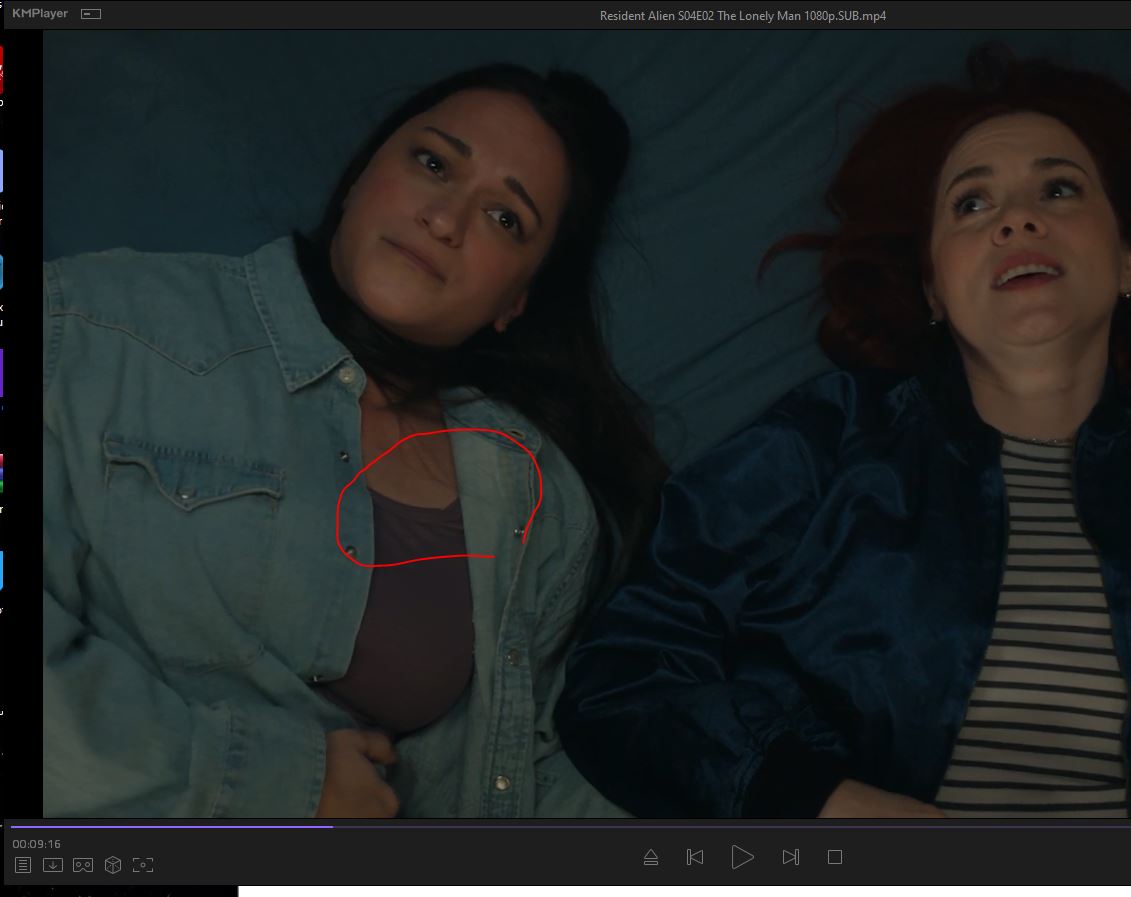This screenshot has height=897, width=1131.
Task: Click the 00:09:16 elapsed time display
Action: pos(37,844)
